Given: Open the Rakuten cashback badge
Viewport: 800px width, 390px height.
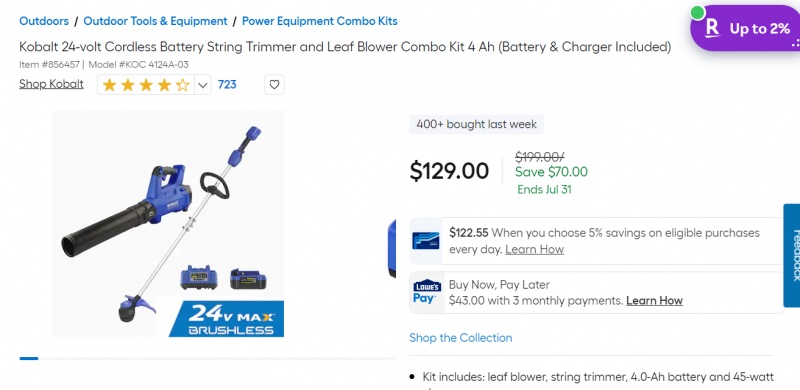Looking at the screenshot, I should point(745,29).
